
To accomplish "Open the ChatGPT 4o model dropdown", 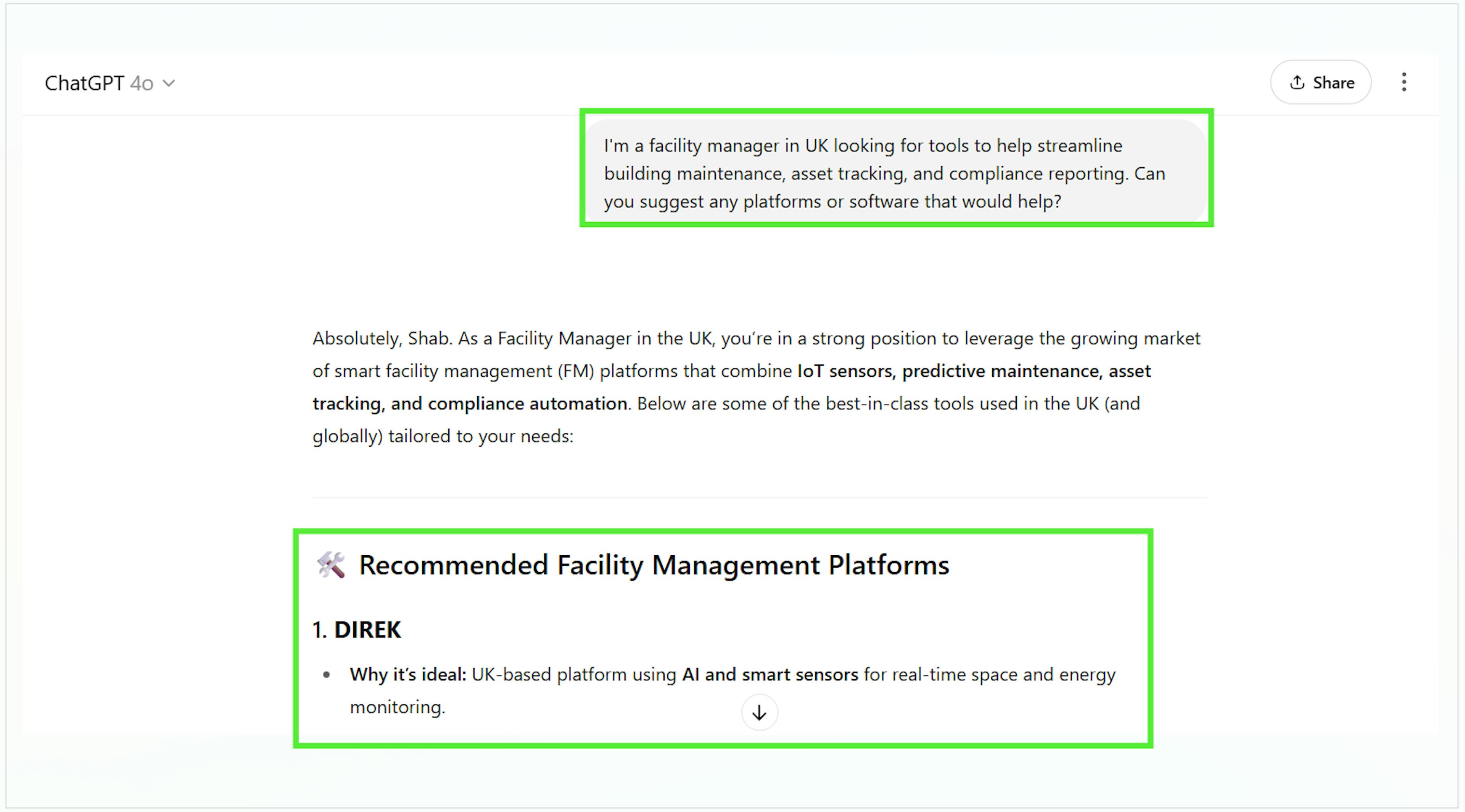I will coord(110,83).
